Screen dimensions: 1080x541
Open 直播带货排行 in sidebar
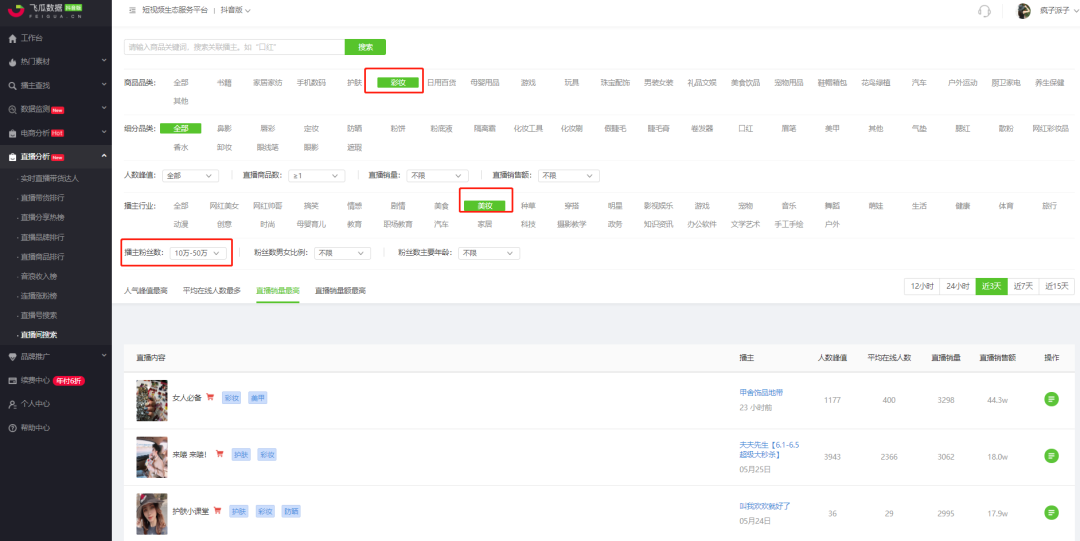coord(42,198)
